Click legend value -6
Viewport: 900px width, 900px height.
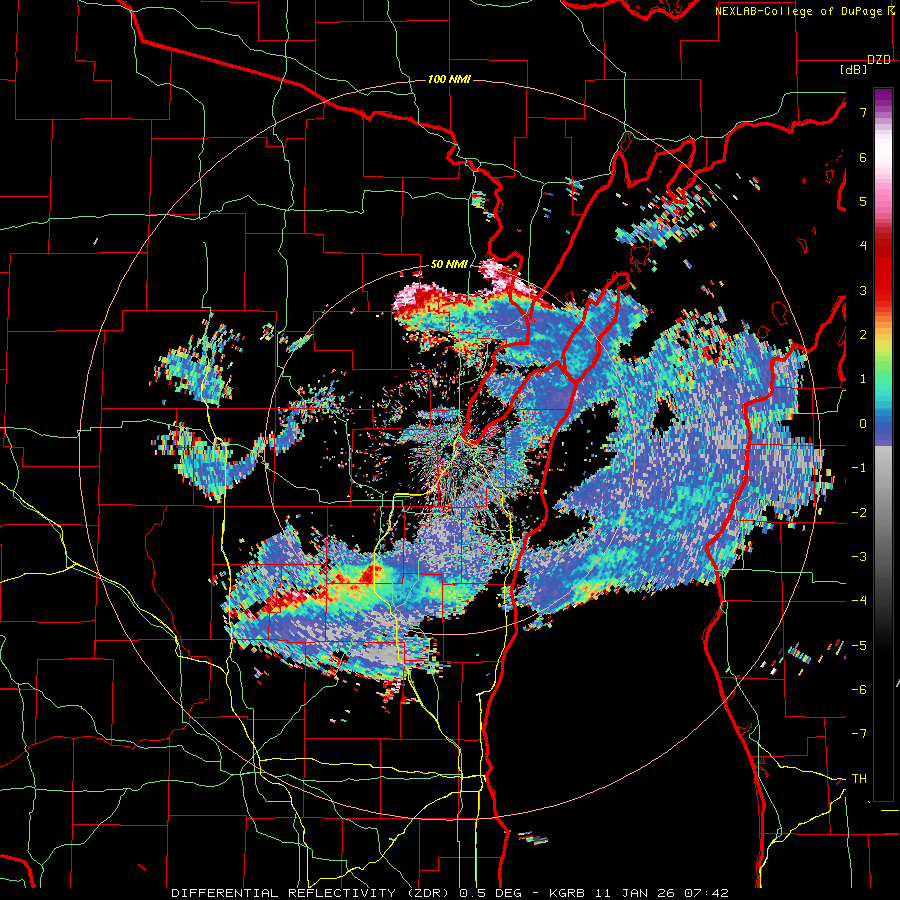pos(859,690)
